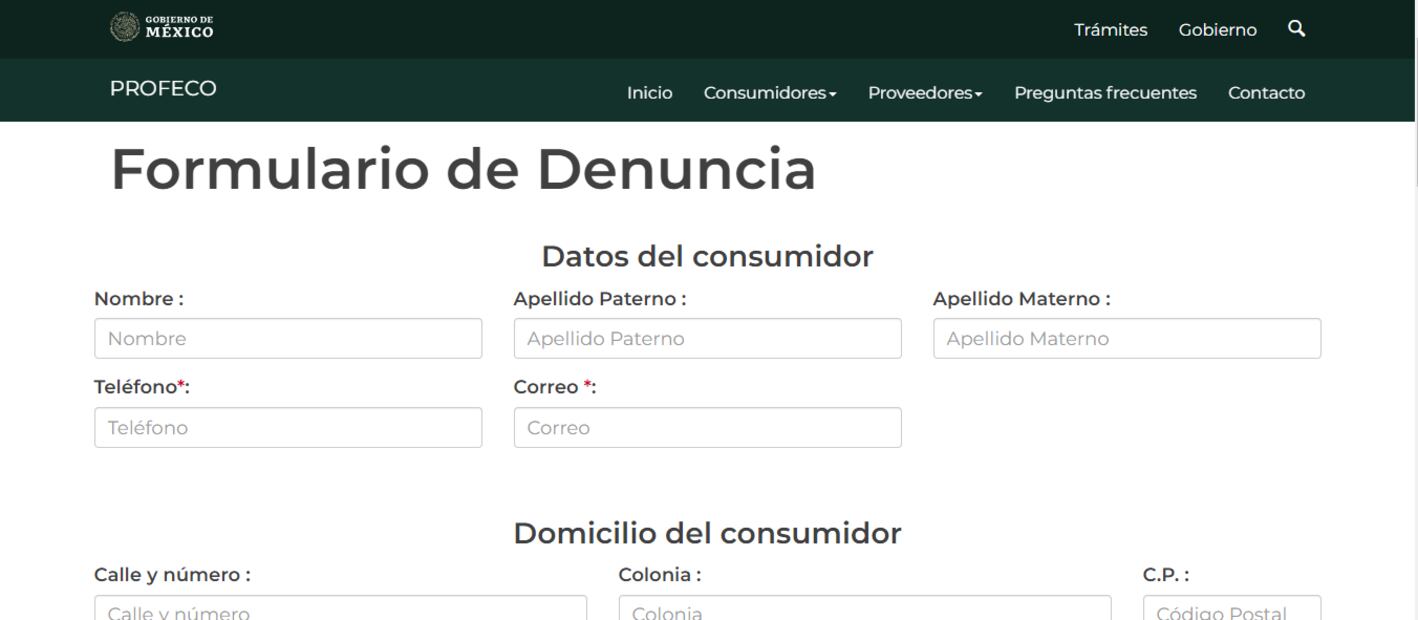Open the search magnifier icon
The width and height of the screenshot is (1418, 620).
(1296, 29)
